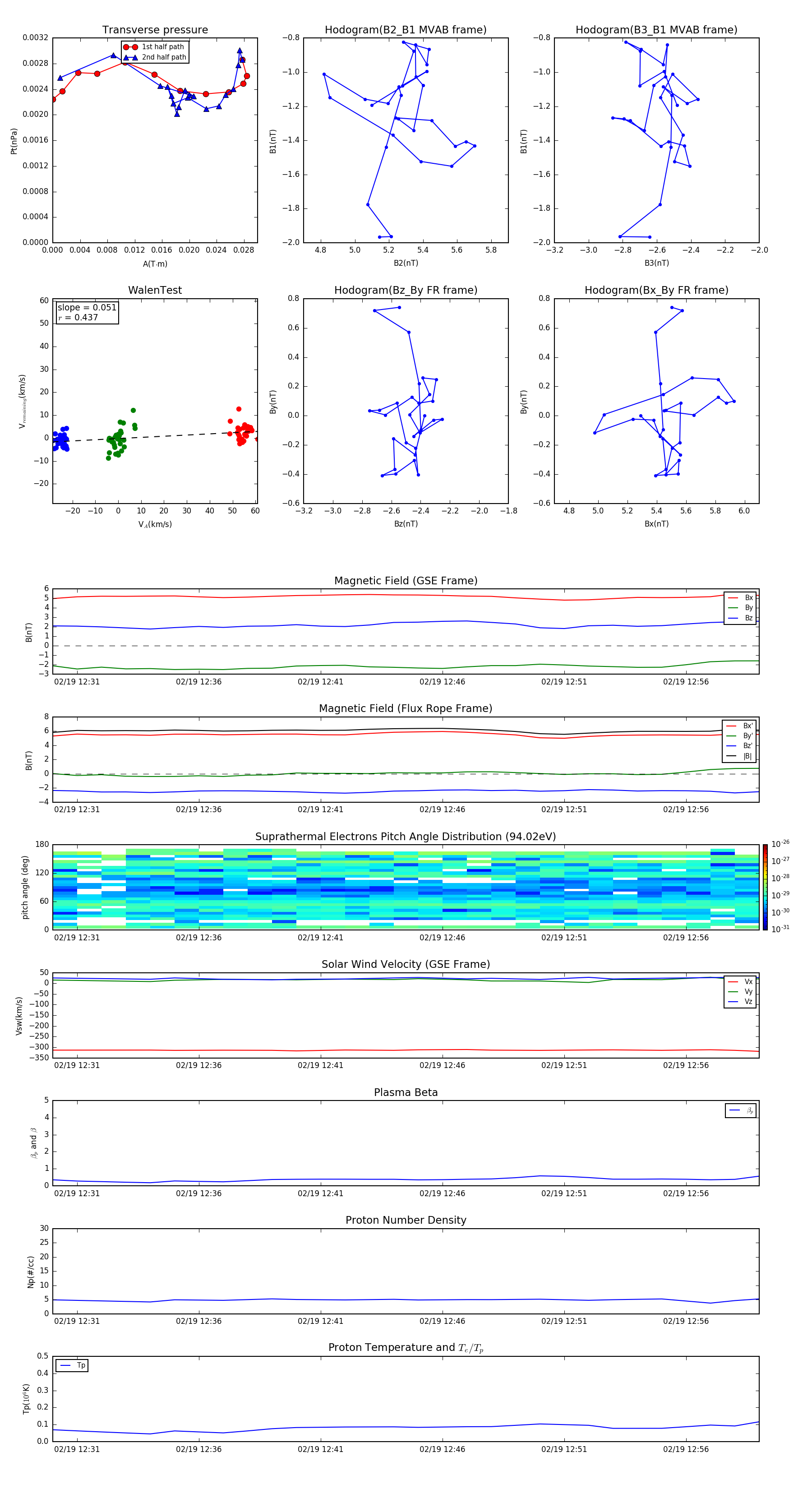Click the 'Suprathermal Electrons Pitch Angle Distribution' title
Image resolution: width=812 pixels, height=1489 pixels.
406,837
